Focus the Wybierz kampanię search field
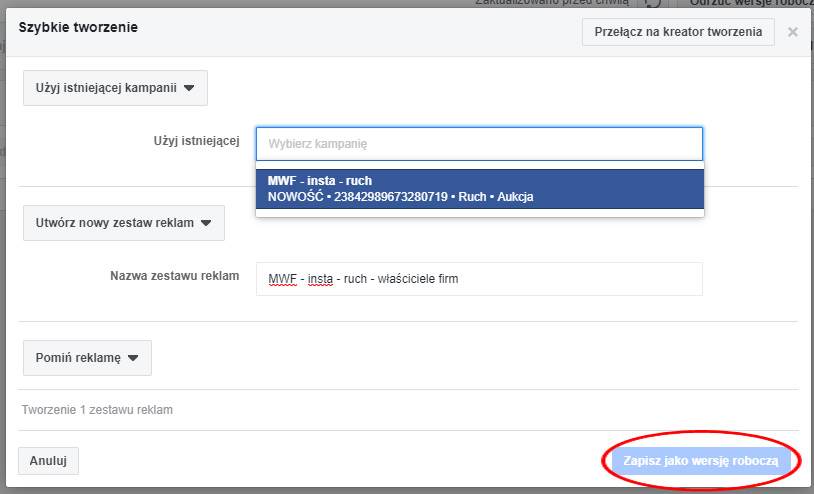The width and height of the screenshot is (814, 494). pos(479,144)
